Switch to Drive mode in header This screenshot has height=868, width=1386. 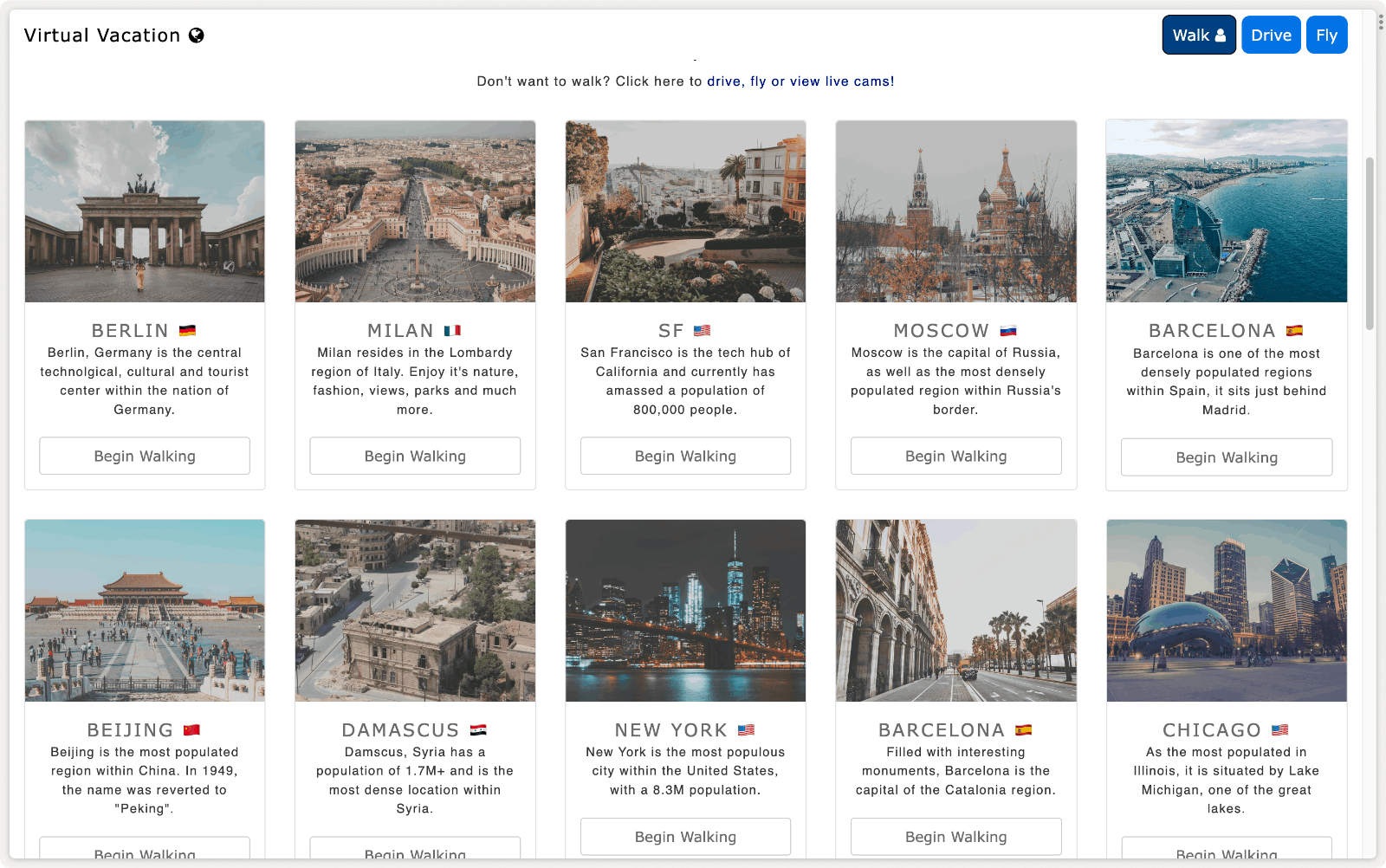point(1271,36)
